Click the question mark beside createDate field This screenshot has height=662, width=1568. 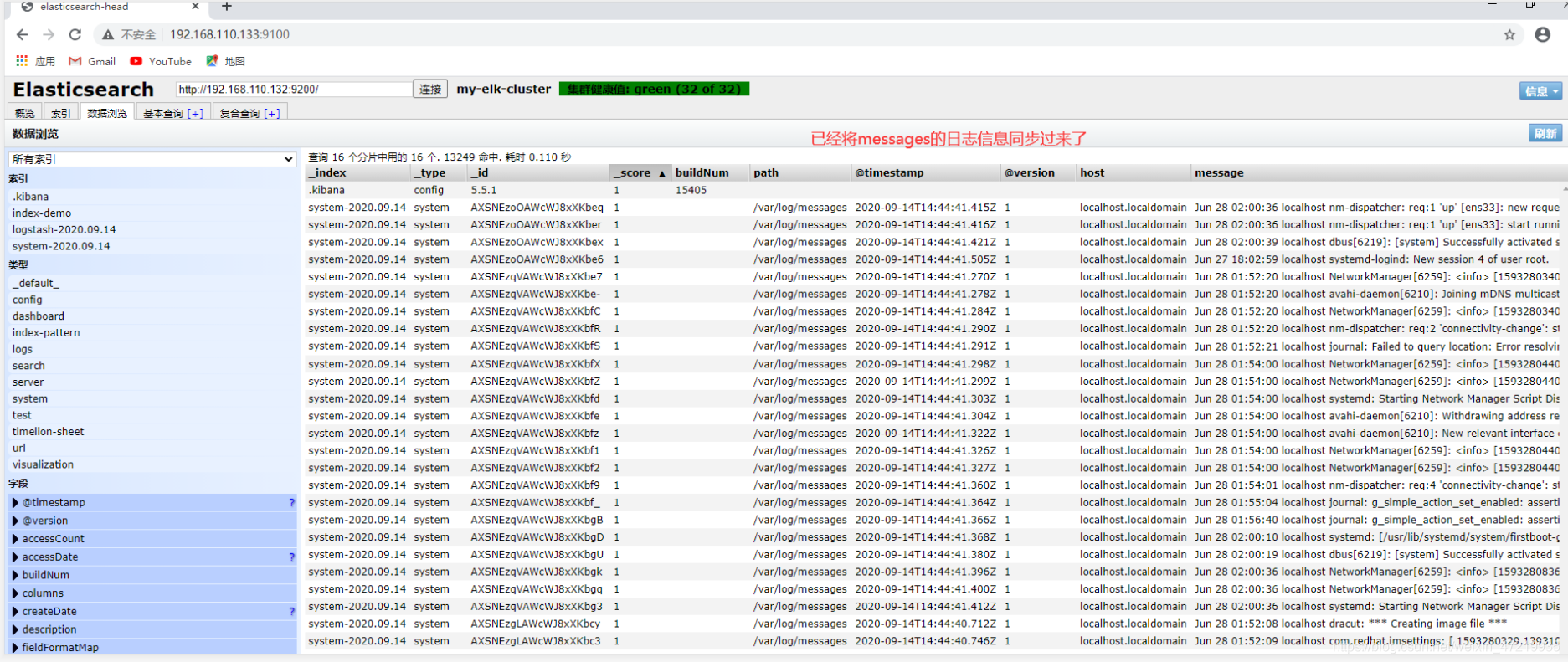click(x=291, y=611)
